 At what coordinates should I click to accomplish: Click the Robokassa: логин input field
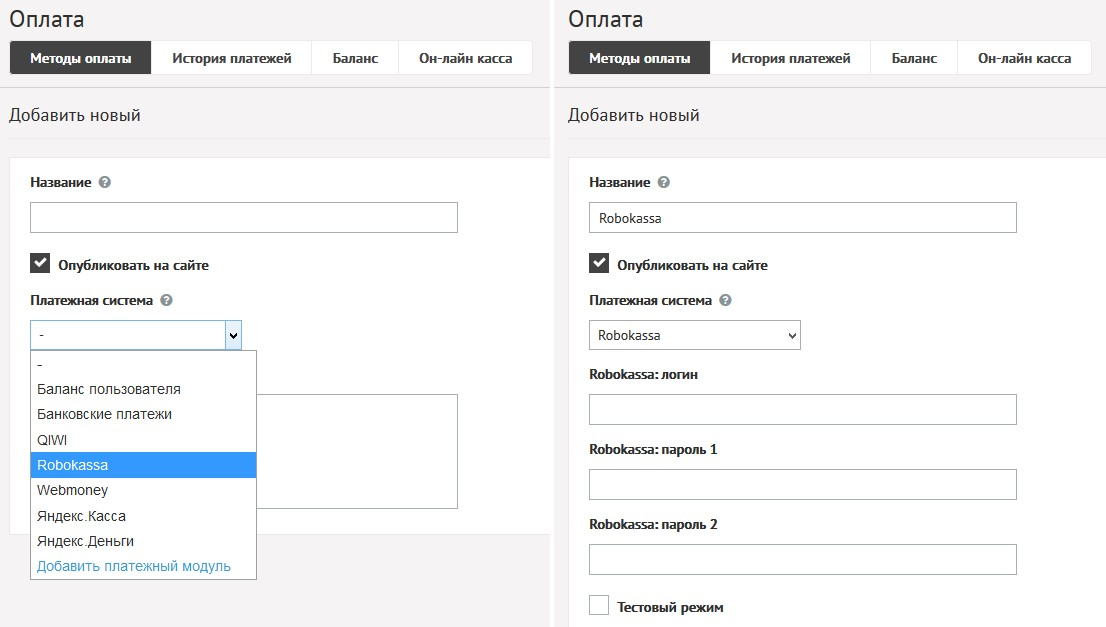(x=803, y=409)
